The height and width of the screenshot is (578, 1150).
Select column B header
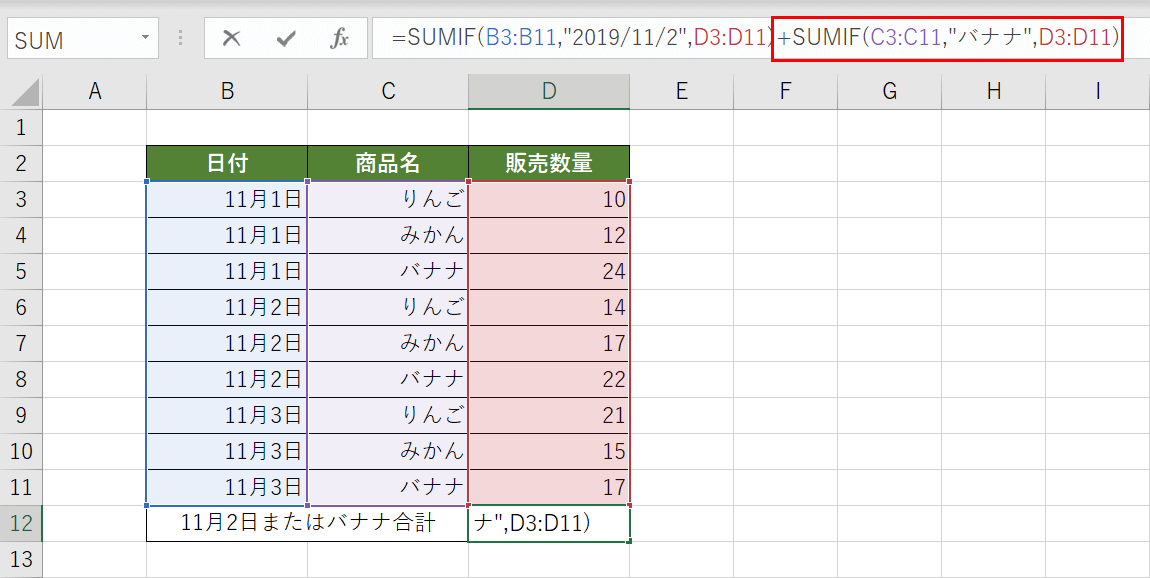[x=226, y=91]
